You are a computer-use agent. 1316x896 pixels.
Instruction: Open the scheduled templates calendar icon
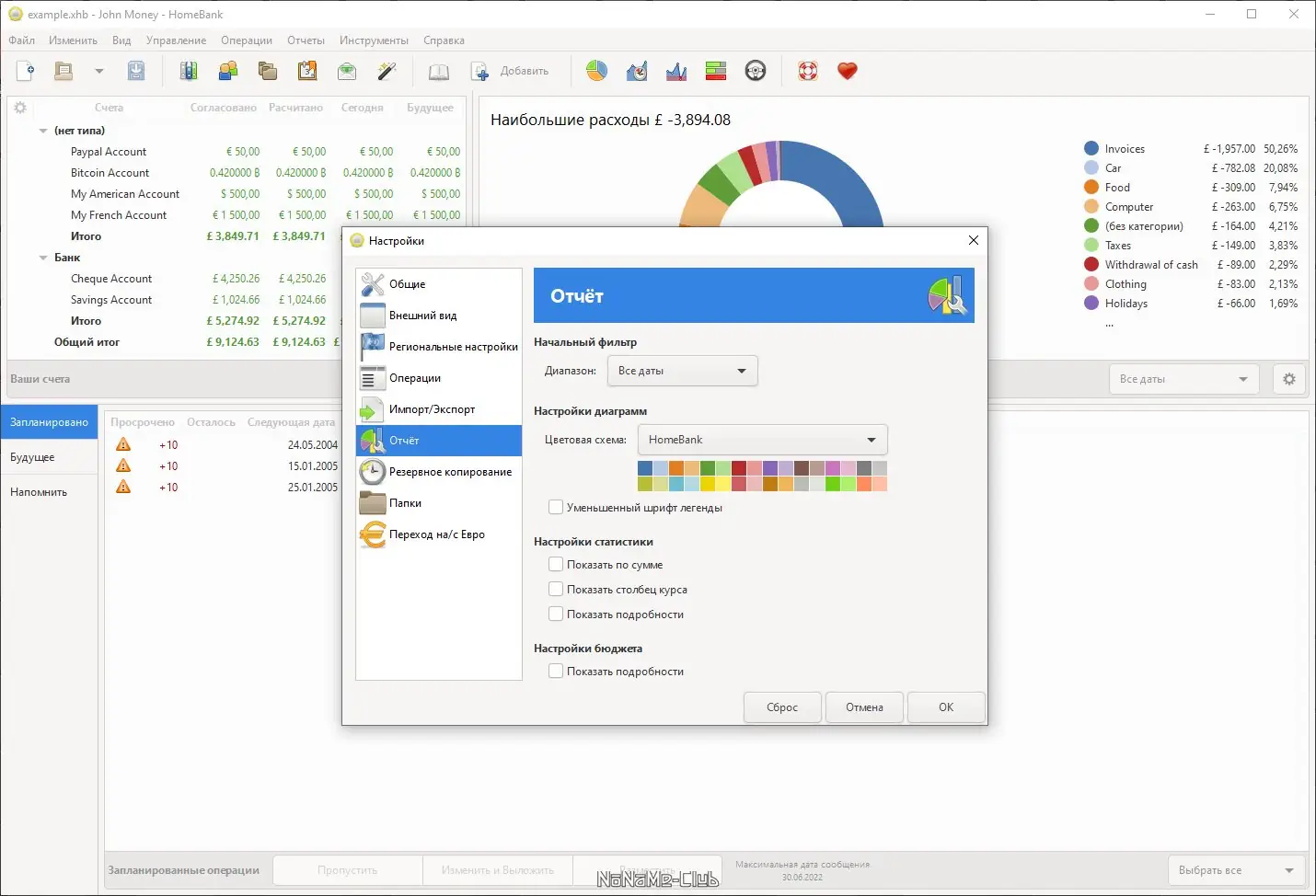307,71
